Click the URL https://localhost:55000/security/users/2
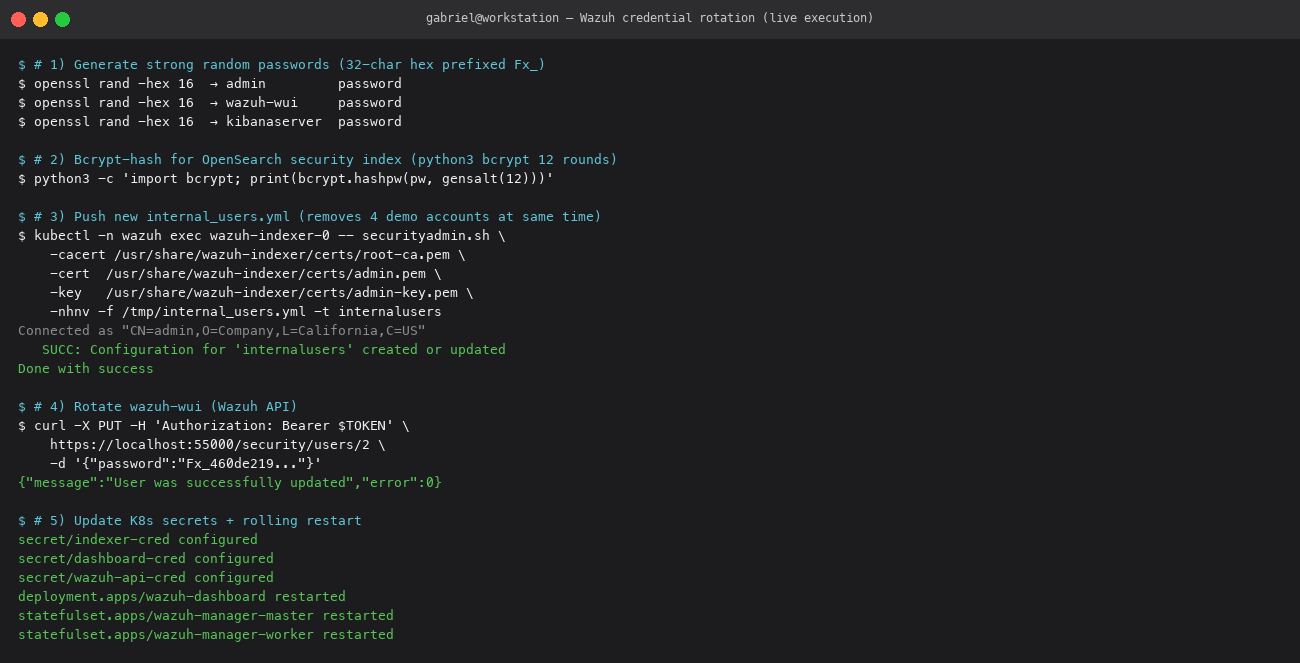The height and width of the screenshot is (663, 1300). (x=210, y=444)
